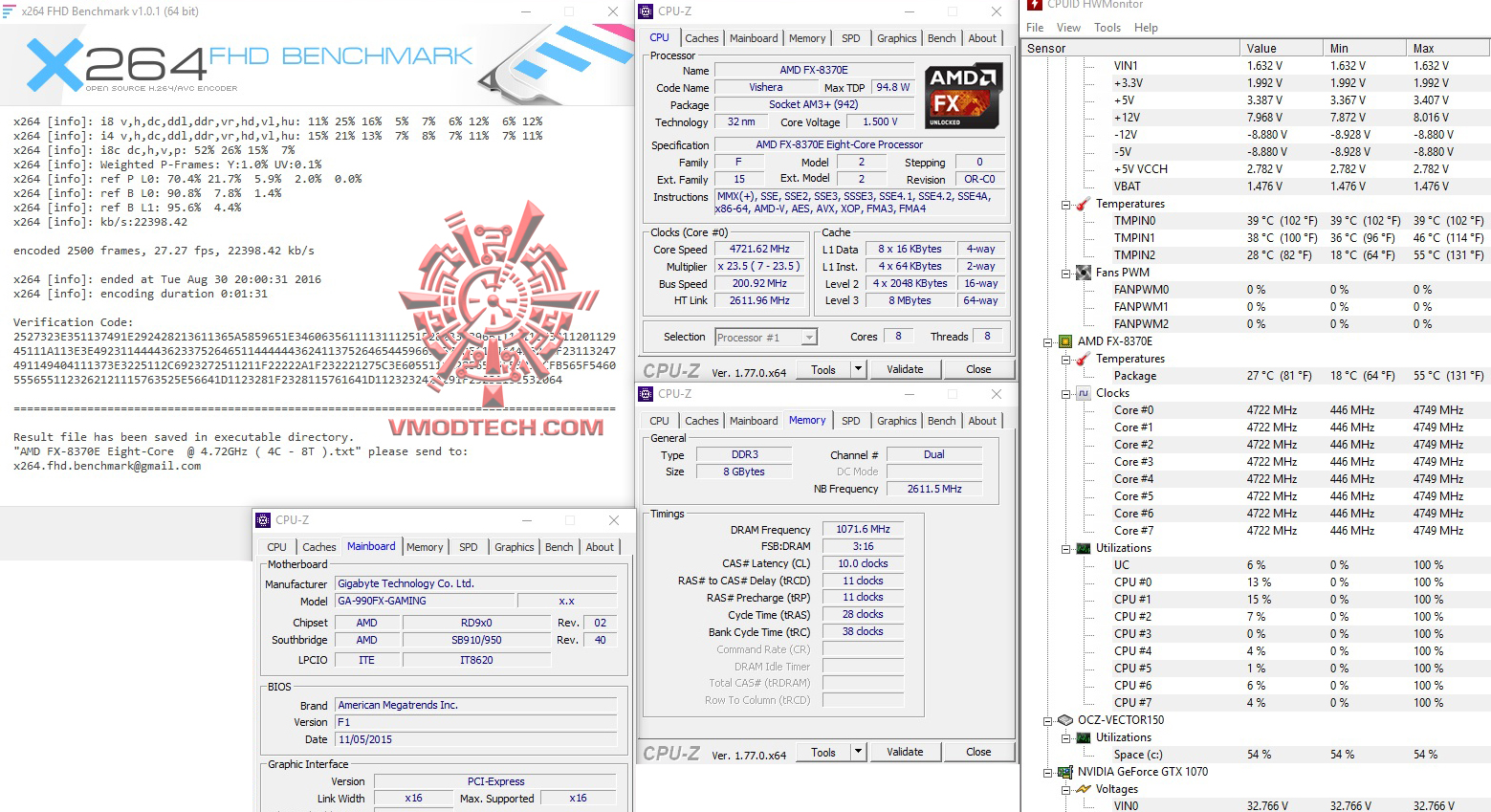Viewport: 1491px width, 812px height.
Task: Switch to the SPD tab in CPU-Z
Action: pos(850,37)
